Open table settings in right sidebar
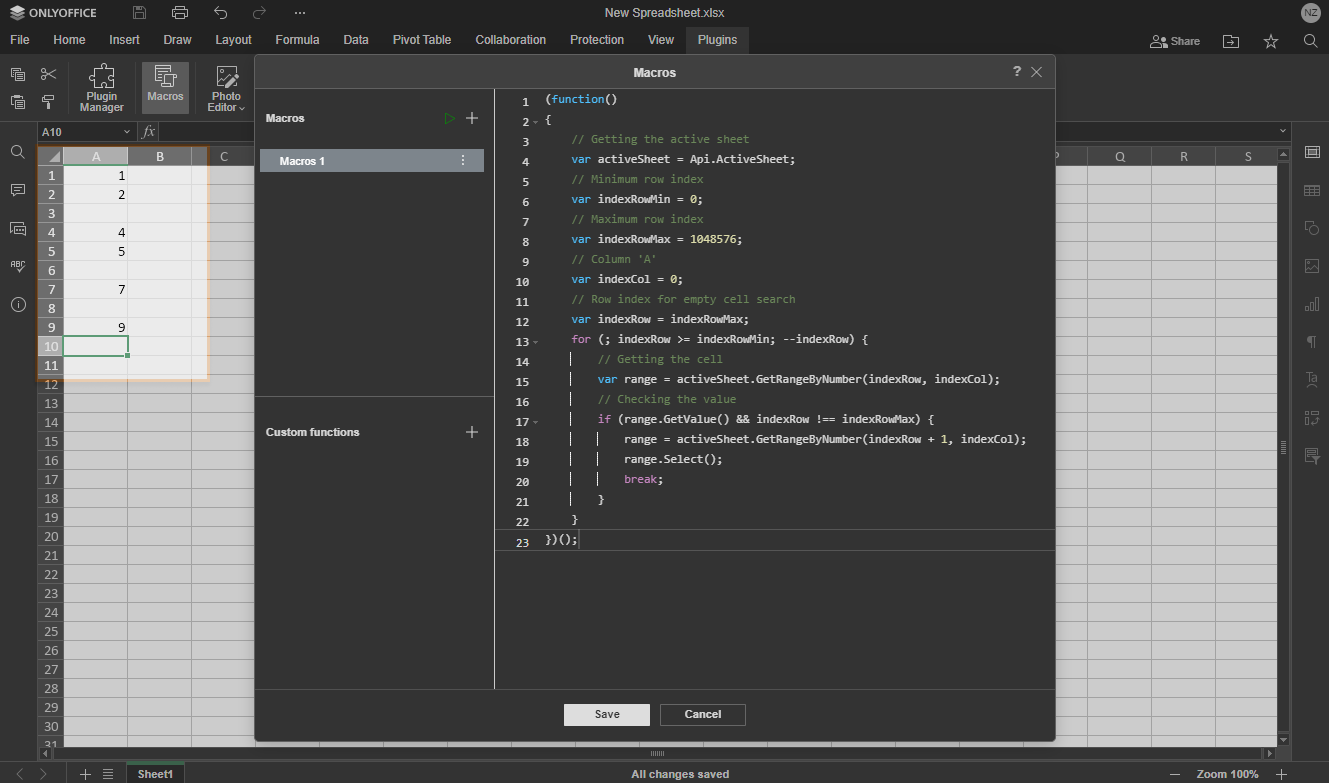 [x=1312, y=190]
